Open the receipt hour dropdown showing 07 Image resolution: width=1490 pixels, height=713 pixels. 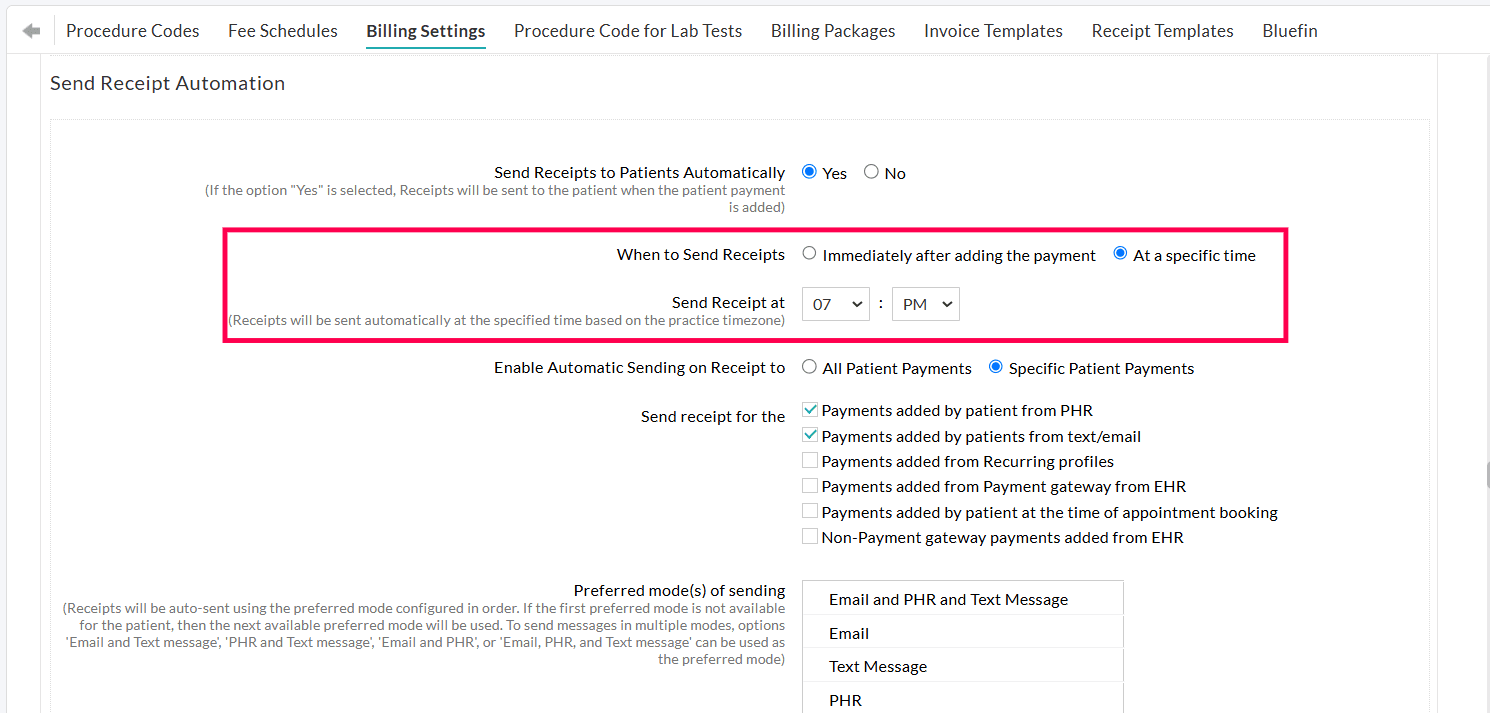pos(835,303)
